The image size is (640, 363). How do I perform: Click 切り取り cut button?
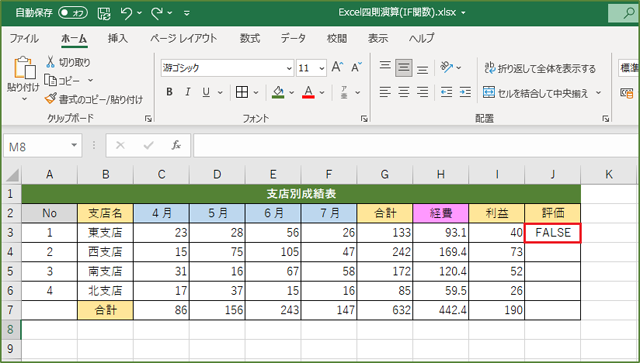pos(68,62)
